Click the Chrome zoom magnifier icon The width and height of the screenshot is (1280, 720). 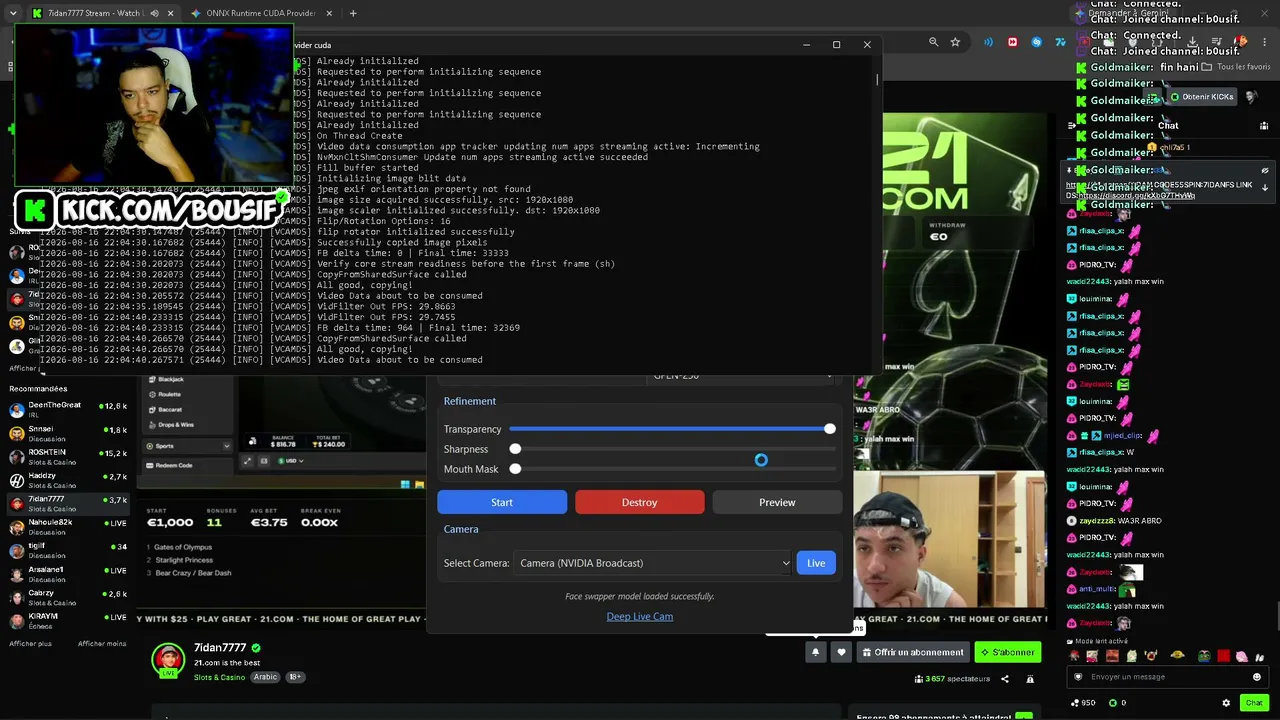click(x=933, y=42)
